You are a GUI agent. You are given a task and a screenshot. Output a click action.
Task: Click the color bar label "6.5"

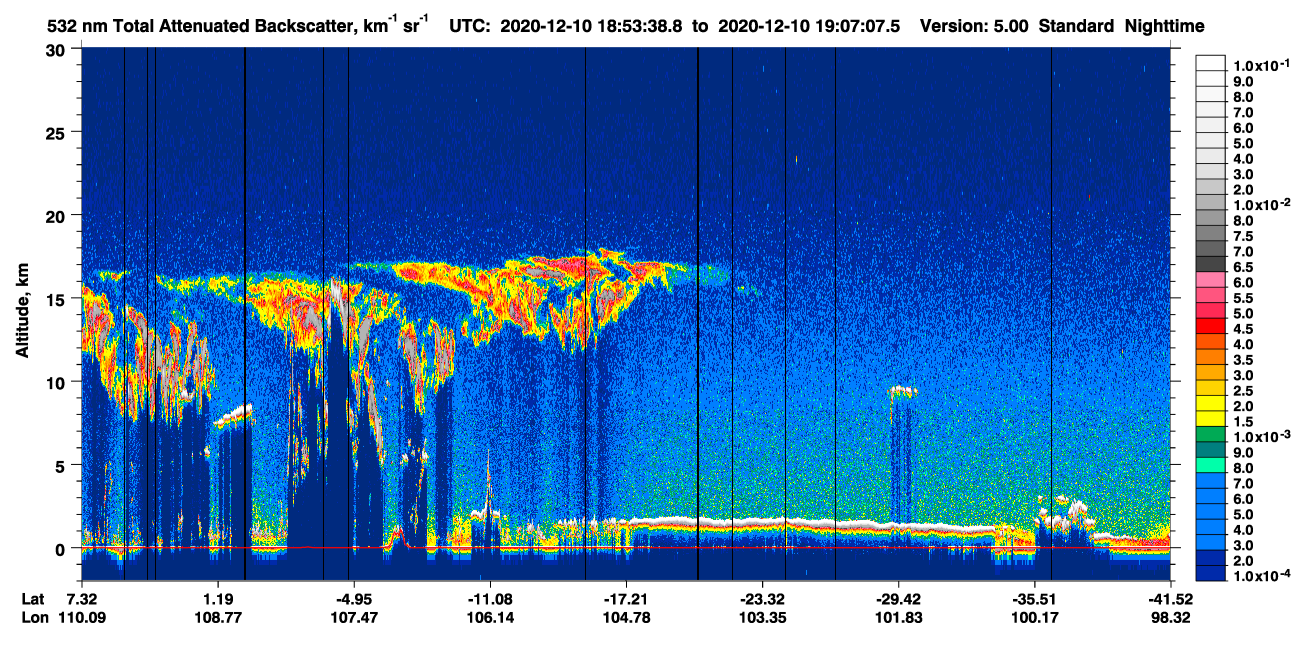(x=1244, y=268)
